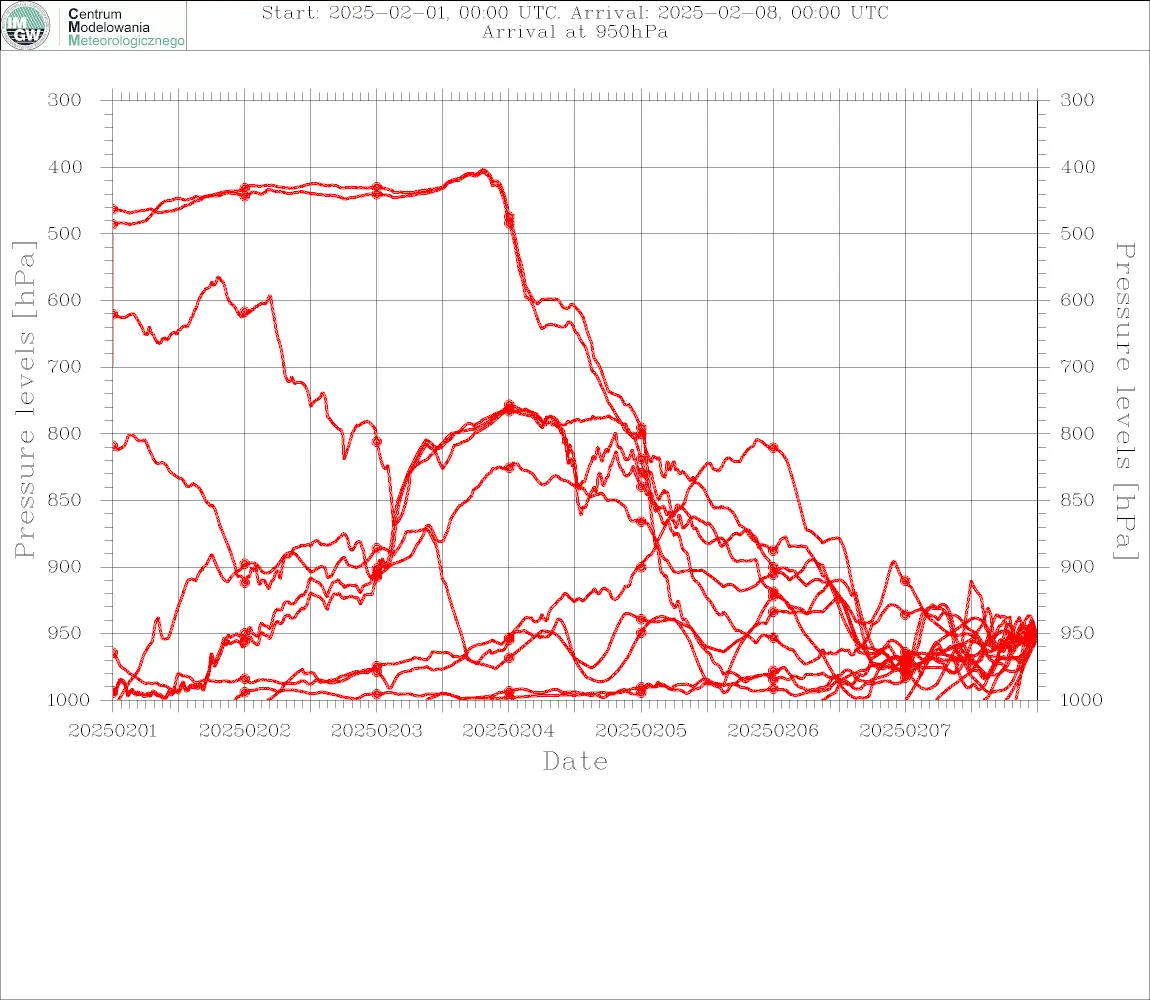Click the trajectory marker at 20250206 near 810 hPa
Viewport: 1150px width, 1000px height.
(x=773, y=448)
